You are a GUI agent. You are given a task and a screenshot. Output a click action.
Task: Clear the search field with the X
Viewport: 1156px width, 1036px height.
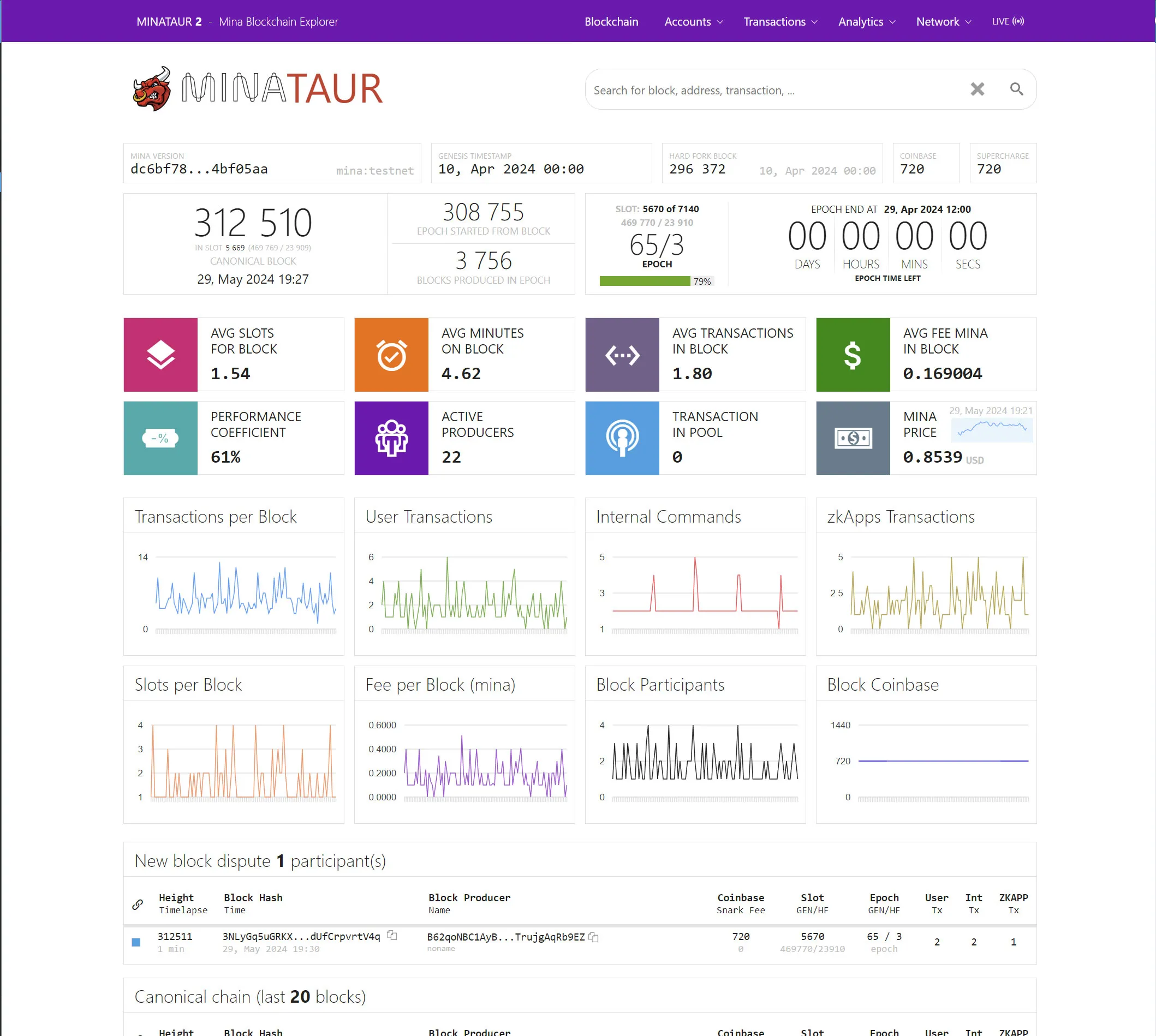click(977, 89)
